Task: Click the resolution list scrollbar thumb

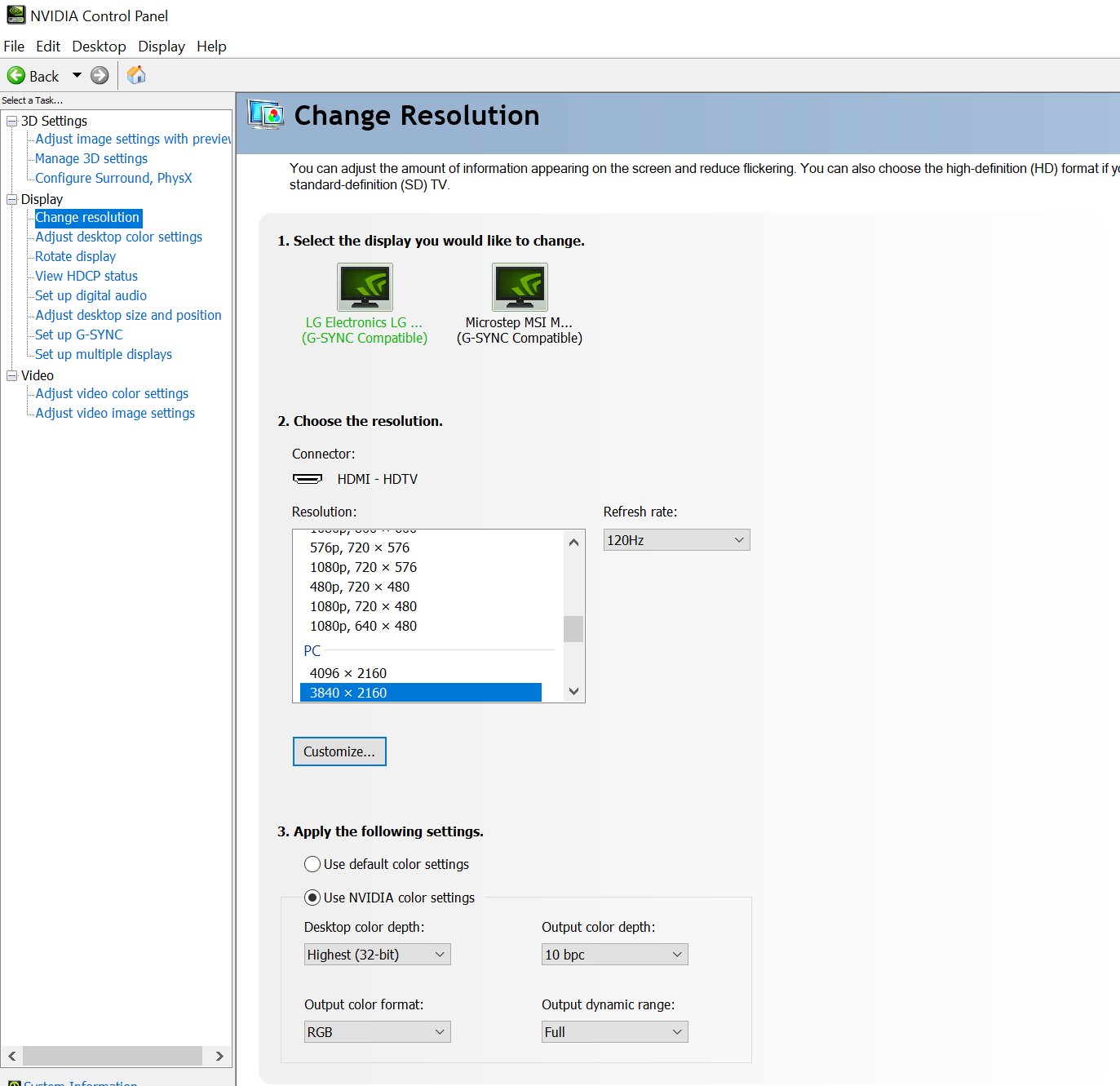Action: 573,629
